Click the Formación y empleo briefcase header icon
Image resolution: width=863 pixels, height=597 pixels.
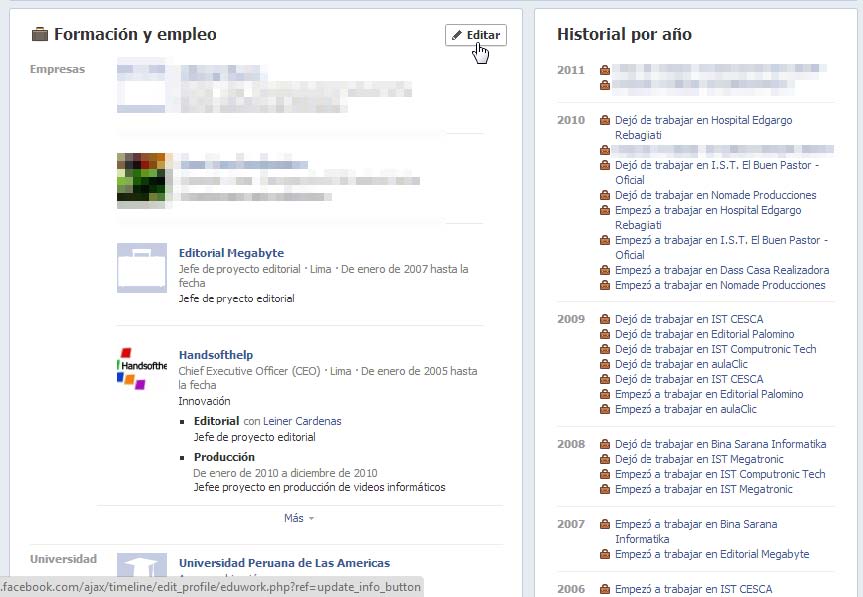pyautogui.click(x=40, y=35)
